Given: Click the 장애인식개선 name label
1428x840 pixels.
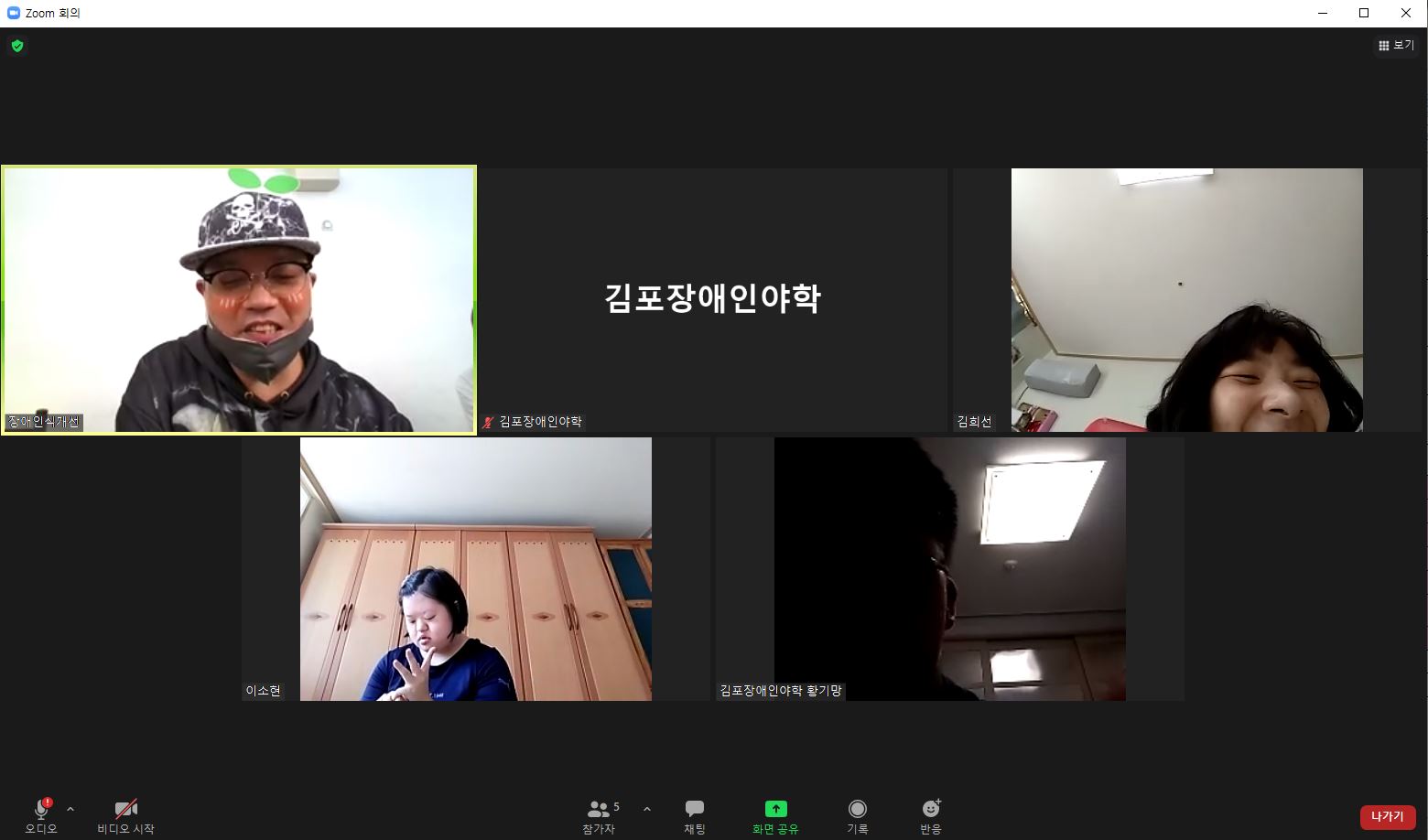Looking at the screenshot, I should 44,422.
